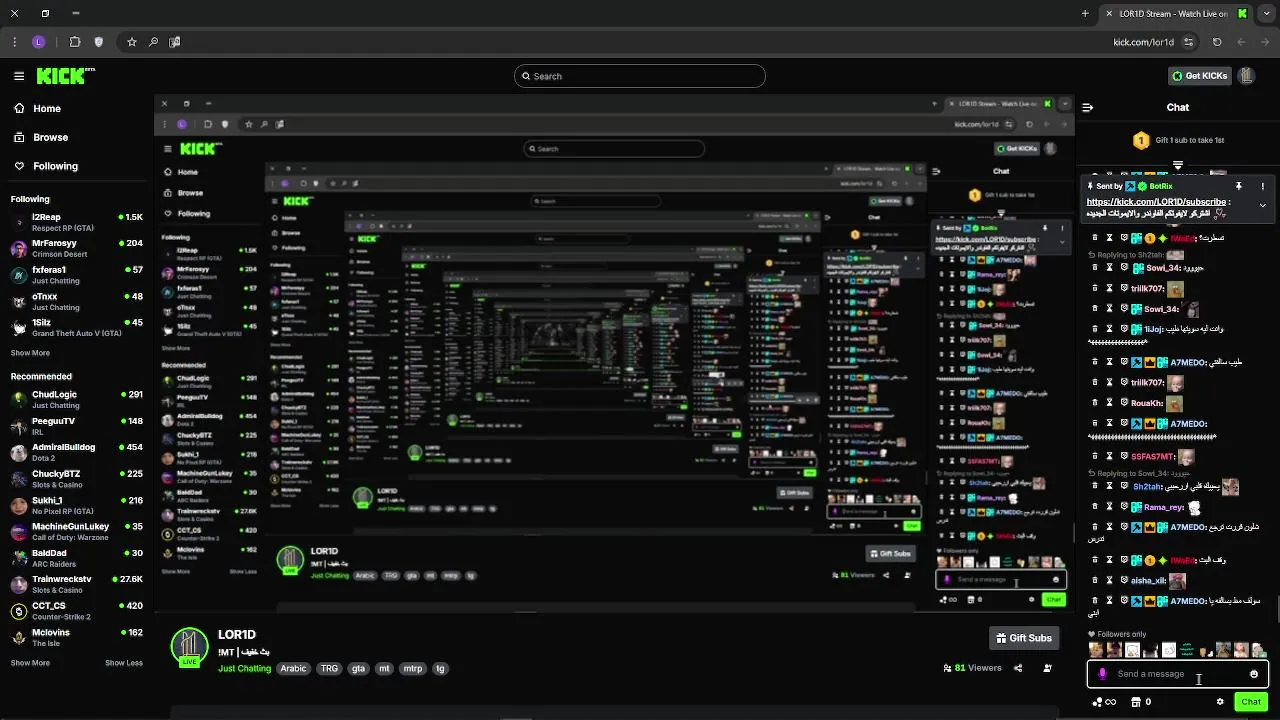Ban aisha_xil using the shield icon
This screenshot has width=1280, height=720.
pyautogui.click(x=1124, y=580)
